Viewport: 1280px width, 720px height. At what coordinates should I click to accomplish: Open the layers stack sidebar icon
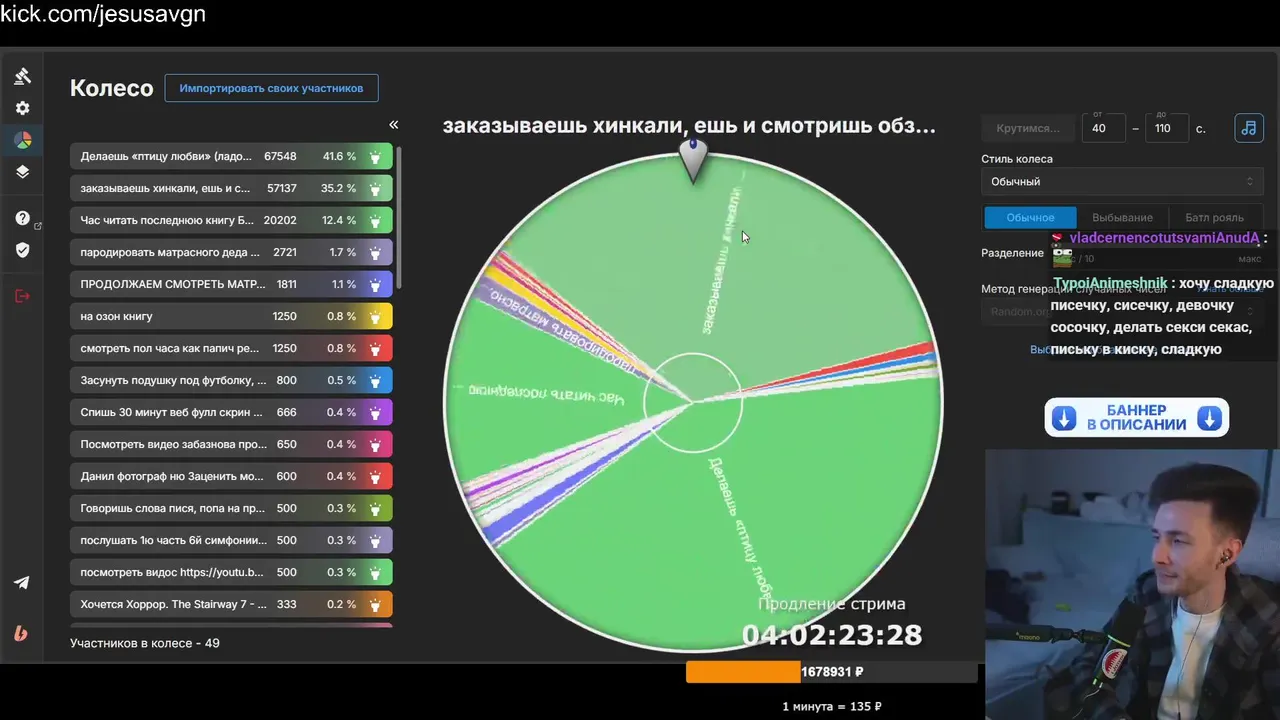(22, 172)
